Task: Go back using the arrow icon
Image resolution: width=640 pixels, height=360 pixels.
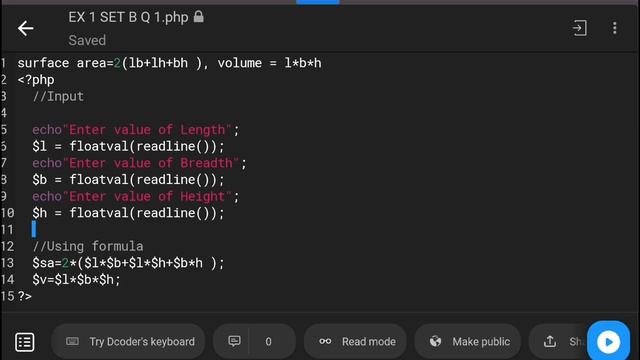Action: pos(25,28)
